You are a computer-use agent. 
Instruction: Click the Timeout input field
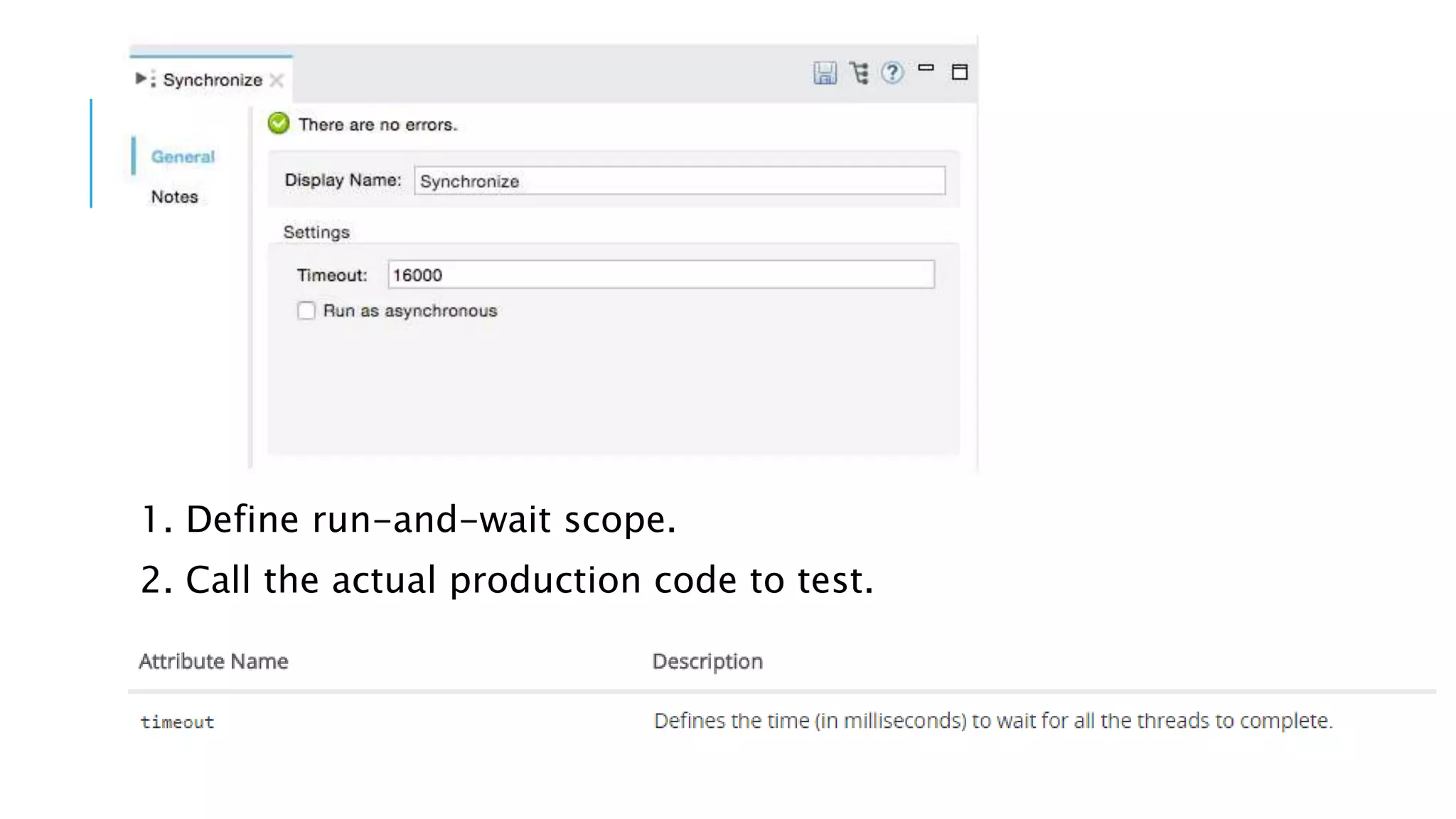coord(661,274)
